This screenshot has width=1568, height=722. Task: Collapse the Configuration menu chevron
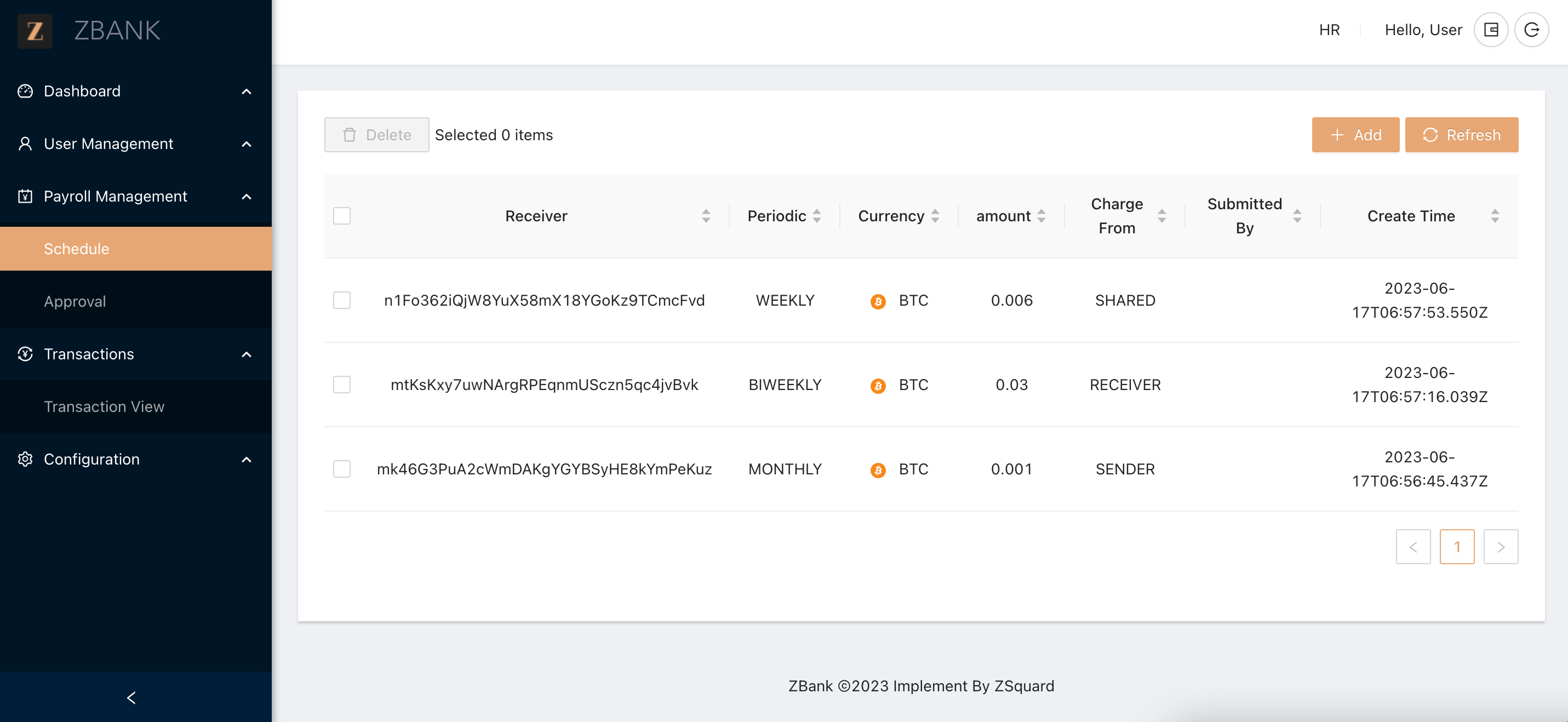(247, 460)
